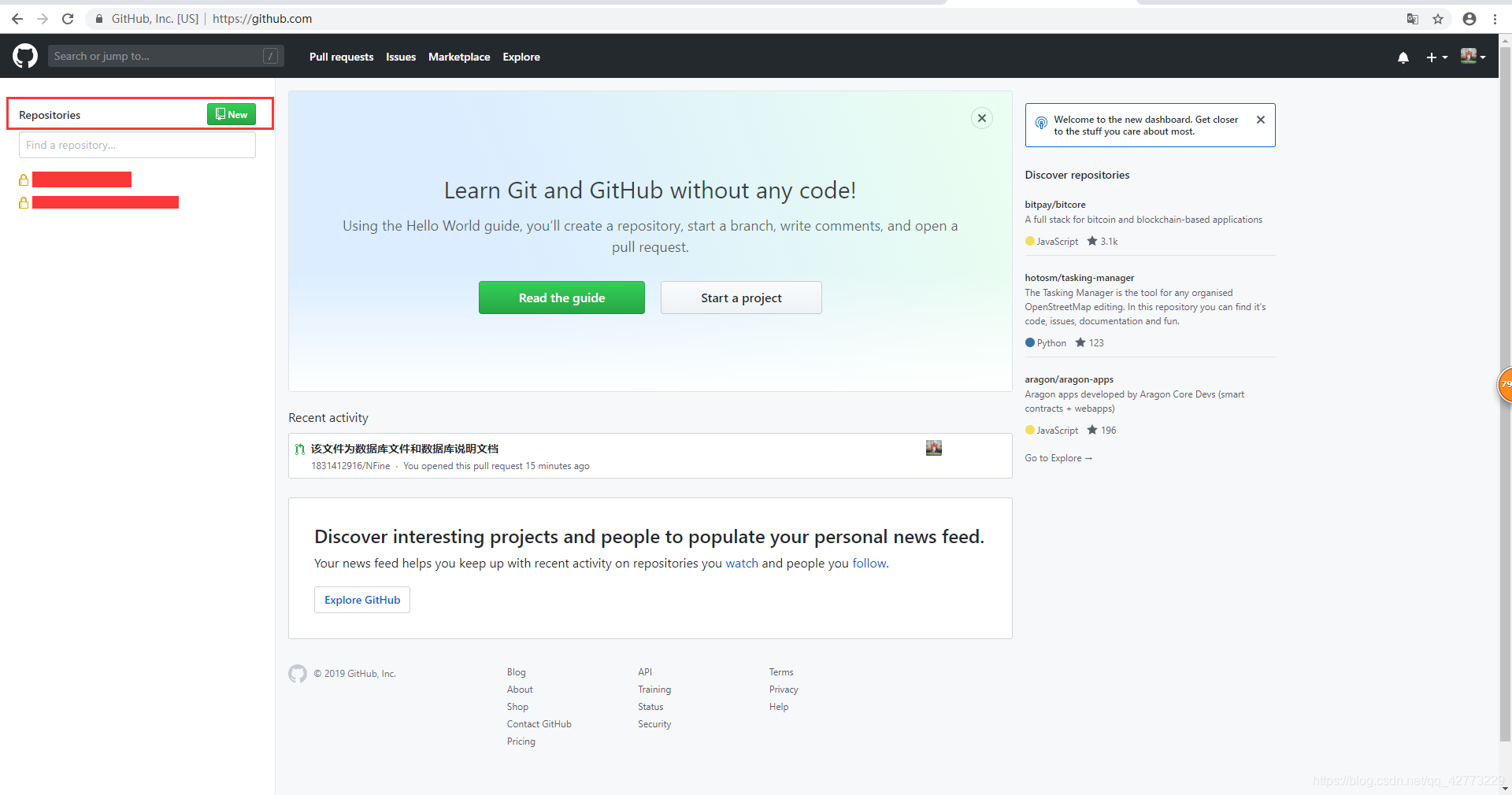Expand the plus create-new dropdown
This screenshot has height=795, width=1512.
1436,57
